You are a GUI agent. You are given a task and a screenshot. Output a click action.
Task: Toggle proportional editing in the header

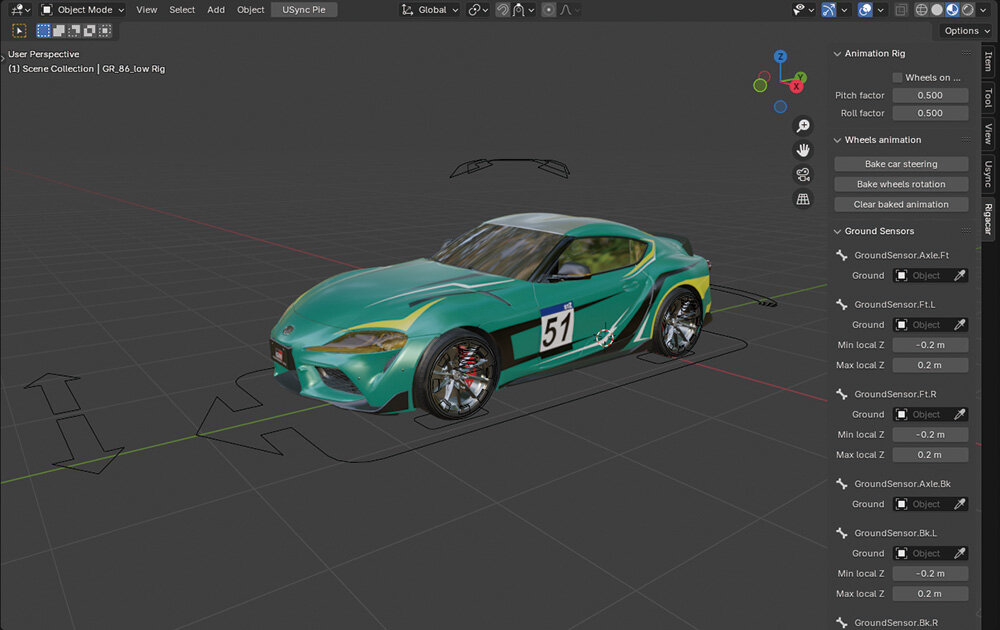549,10
